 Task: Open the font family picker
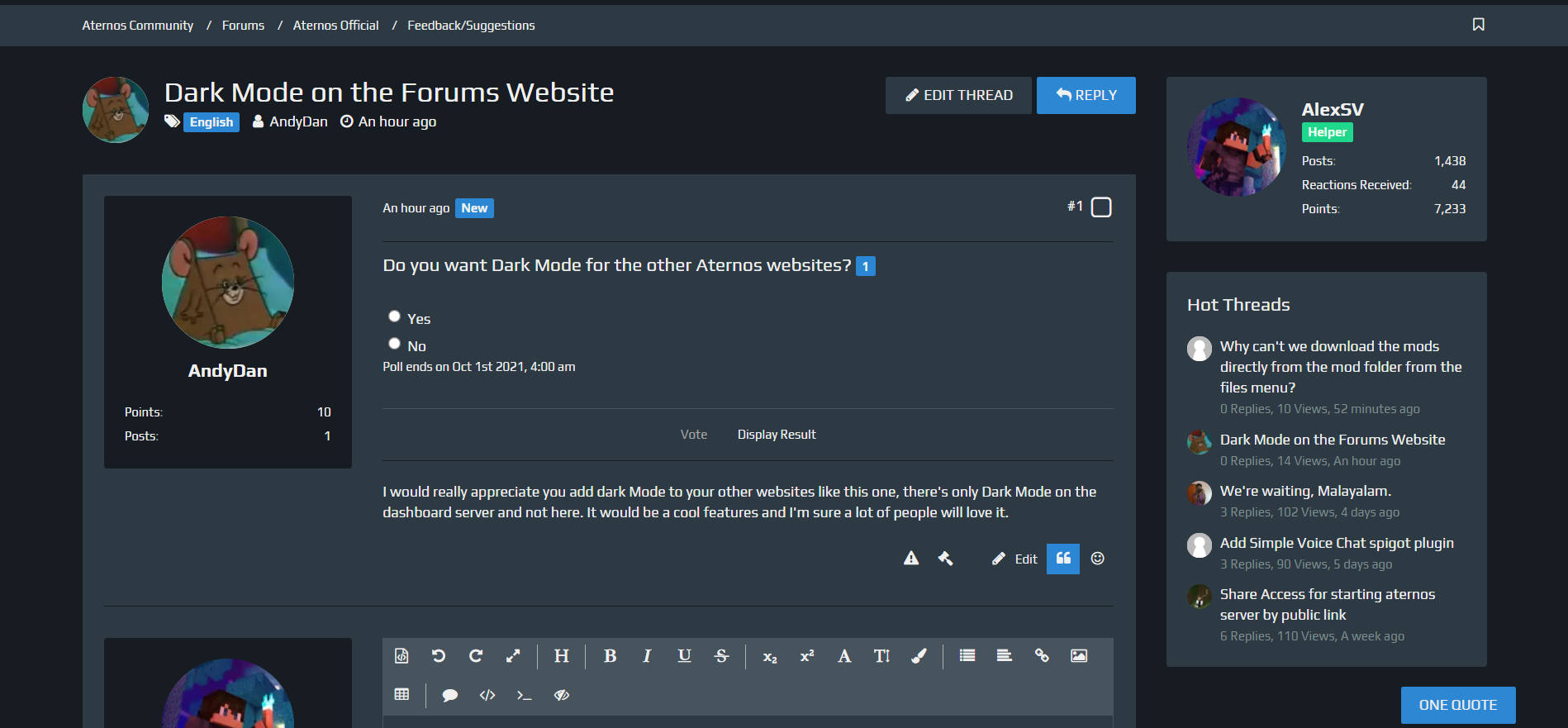(844, 656)
